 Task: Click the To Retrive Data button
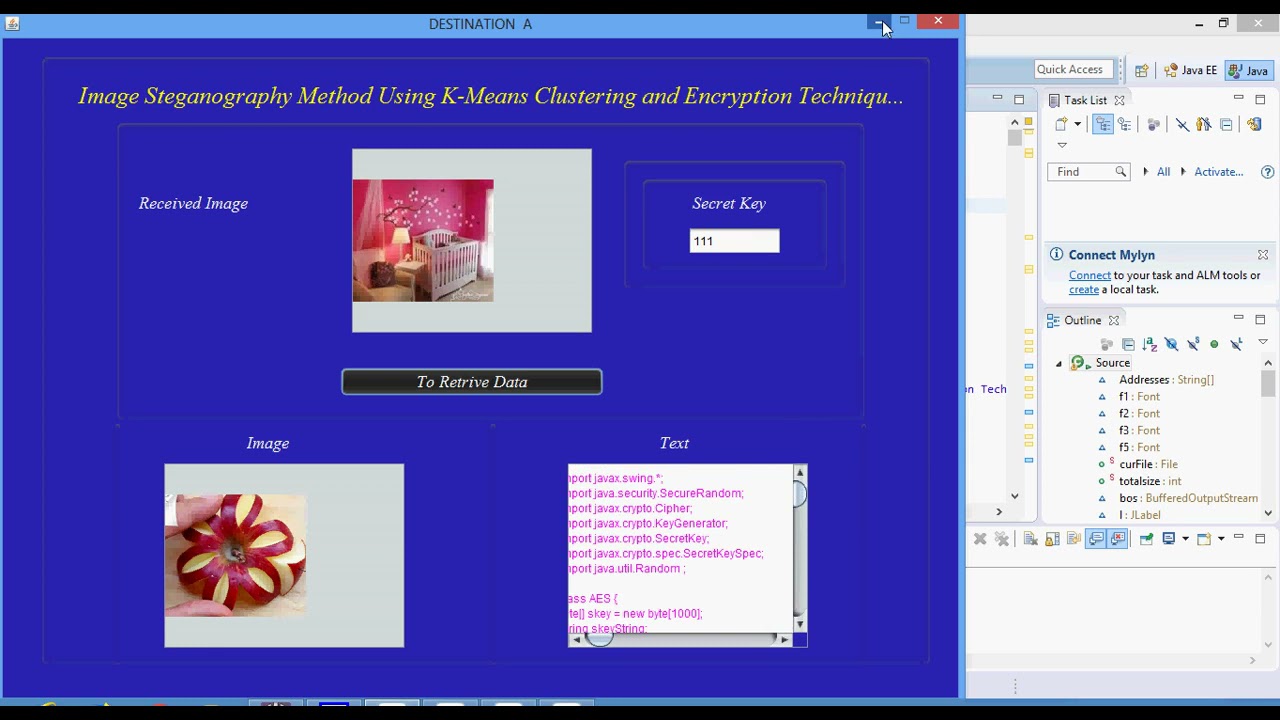(472, 382)
